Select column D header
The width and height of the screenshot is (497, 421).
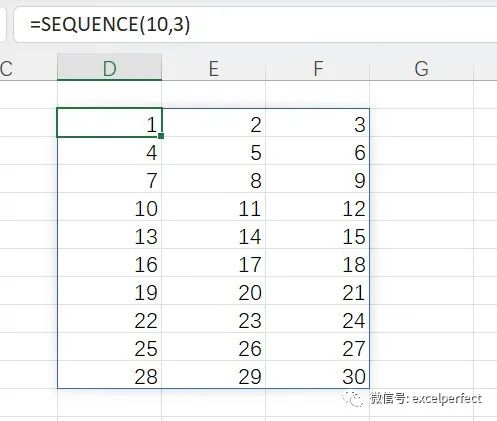pyautogui.click(x=109, y=67)
